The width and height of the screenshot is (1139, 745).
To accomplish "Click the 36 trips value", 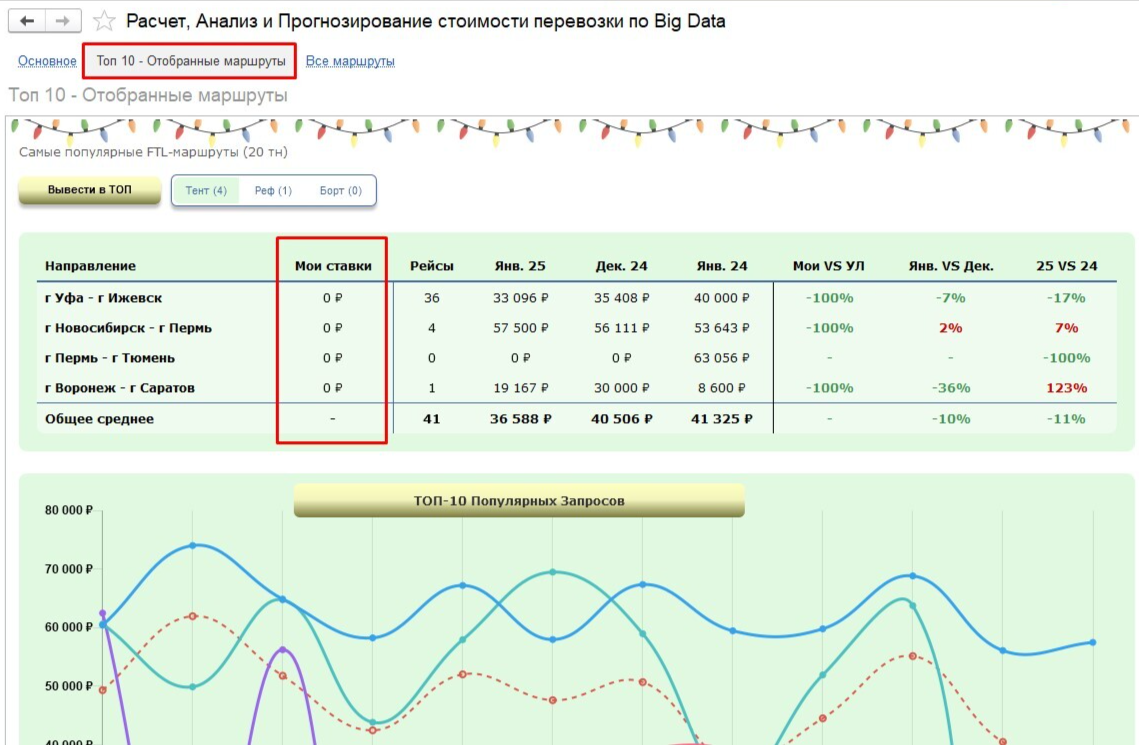I will (431, 298).
